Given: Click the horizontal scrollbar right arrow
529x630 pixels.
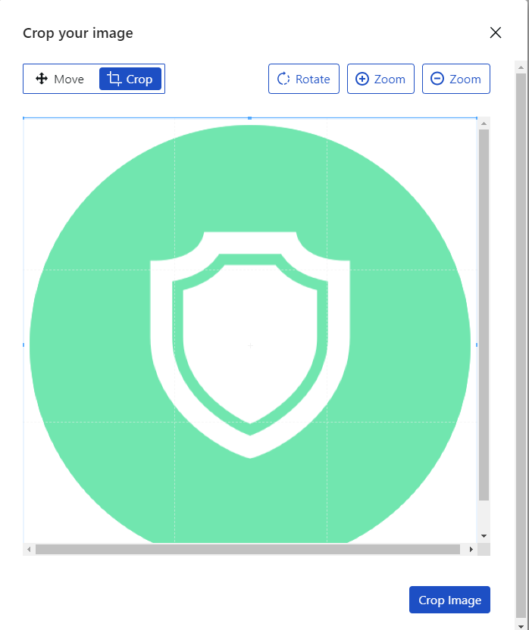Looking at the screenshot, I should [x=471, y=549].
